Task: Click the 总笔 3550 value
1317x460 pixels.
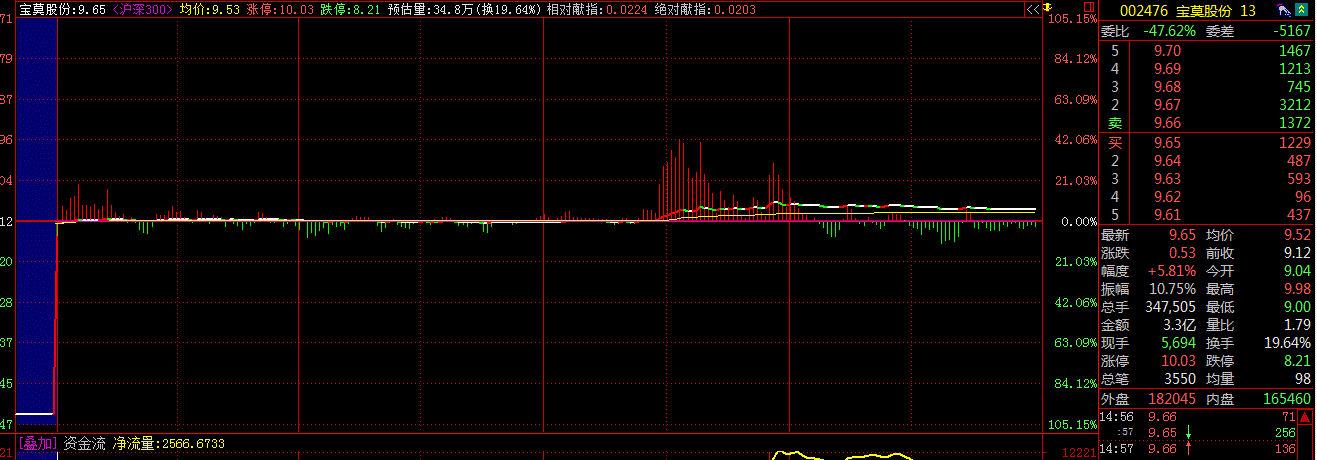Action: click(x=1181, y=379)
